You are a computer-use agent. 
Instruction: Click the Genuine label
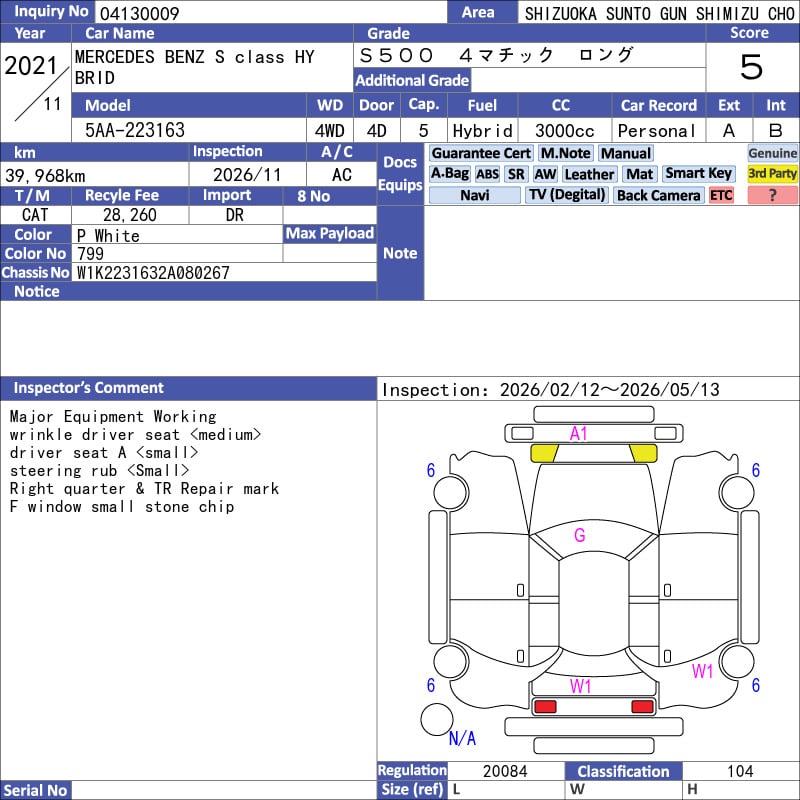(772, 153)
